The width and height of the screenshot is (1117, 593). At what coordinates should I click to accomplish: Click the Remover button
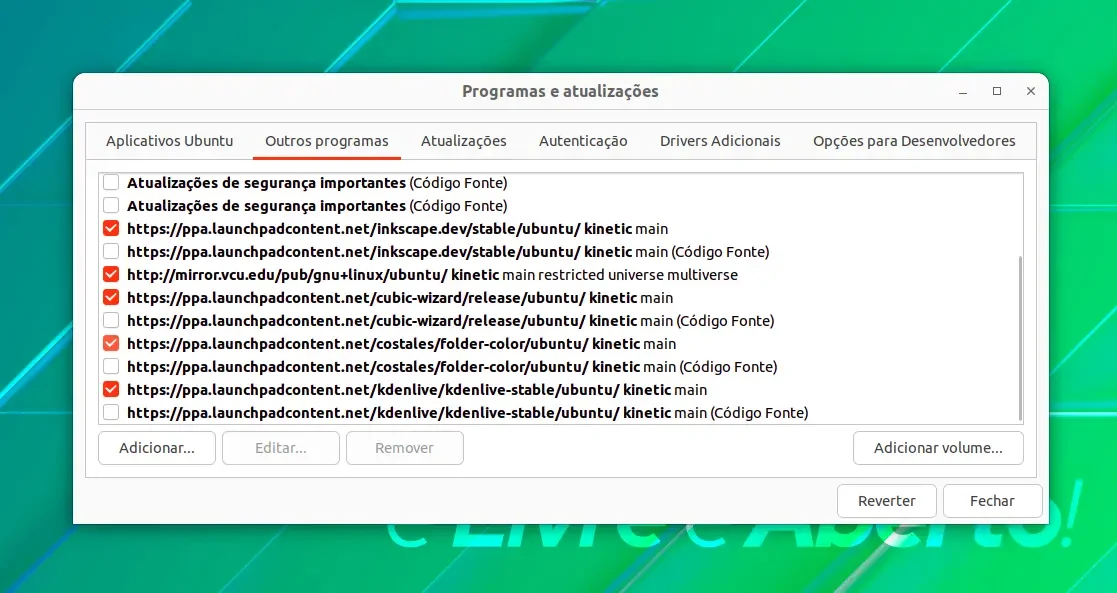[x=405, y=448]
